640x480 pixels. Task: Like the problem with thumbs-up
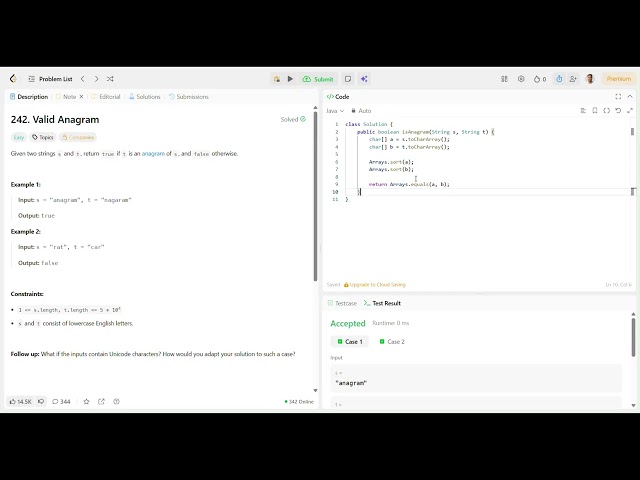pyautogui.click(x=20, y=402)
